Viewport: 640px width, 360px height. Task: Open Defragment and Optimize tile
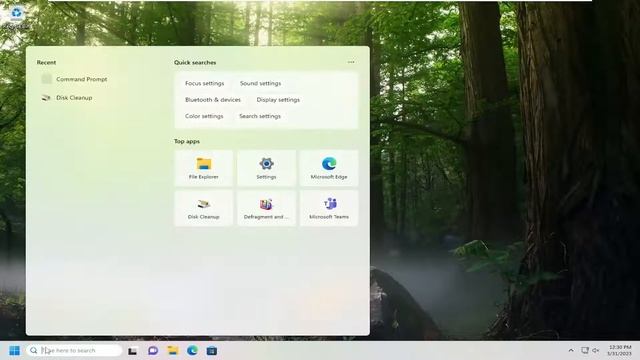(x=266, y=208)
